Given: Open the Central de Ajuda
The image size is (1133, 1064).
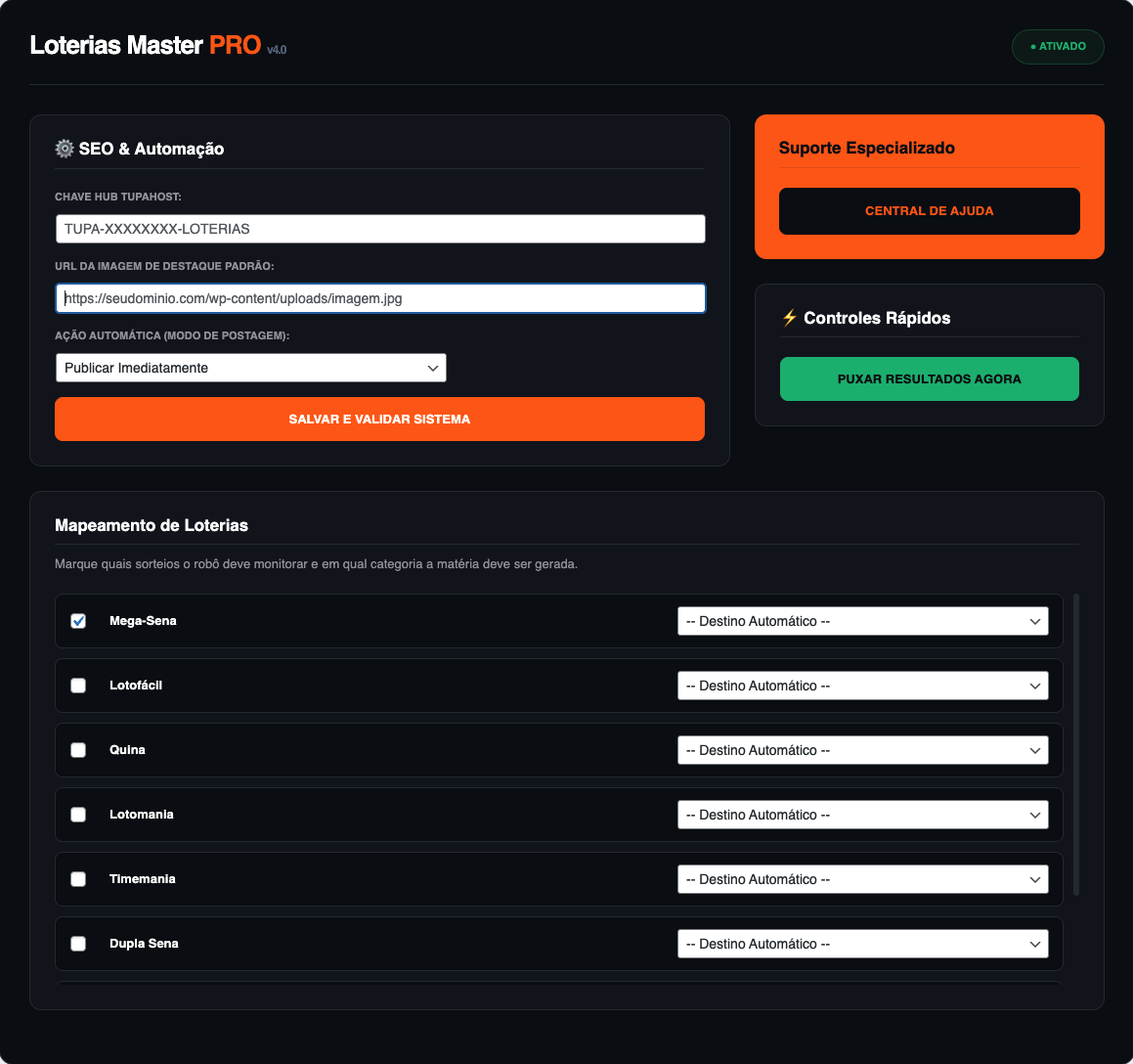Looking at the screenshot, I should [929, 211].
